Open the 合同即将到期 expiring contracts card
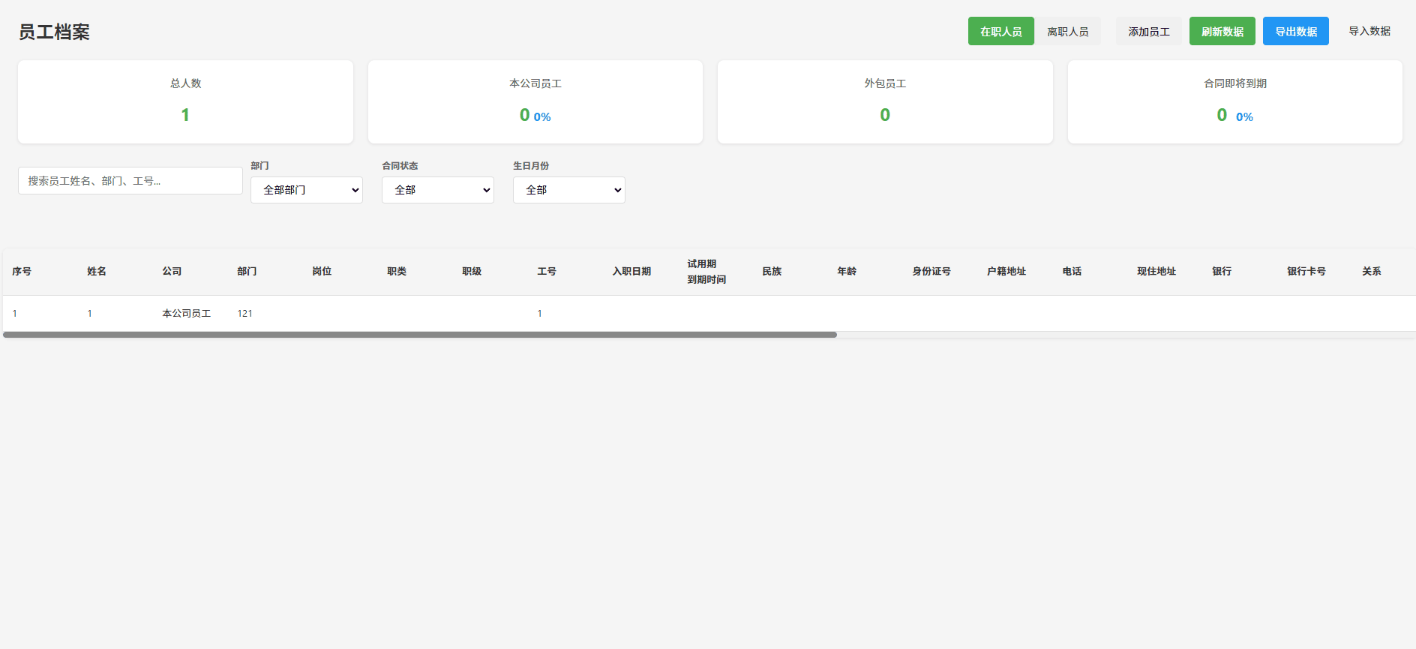Screen dimensions: 1416x649 (x=1234, y=100)
